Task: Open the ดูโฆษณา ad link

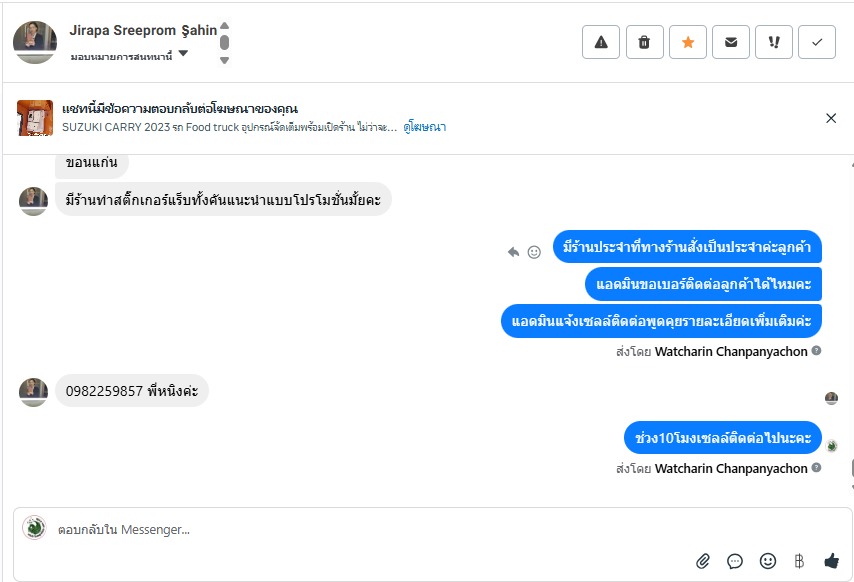Action: (x=425, y=127)
